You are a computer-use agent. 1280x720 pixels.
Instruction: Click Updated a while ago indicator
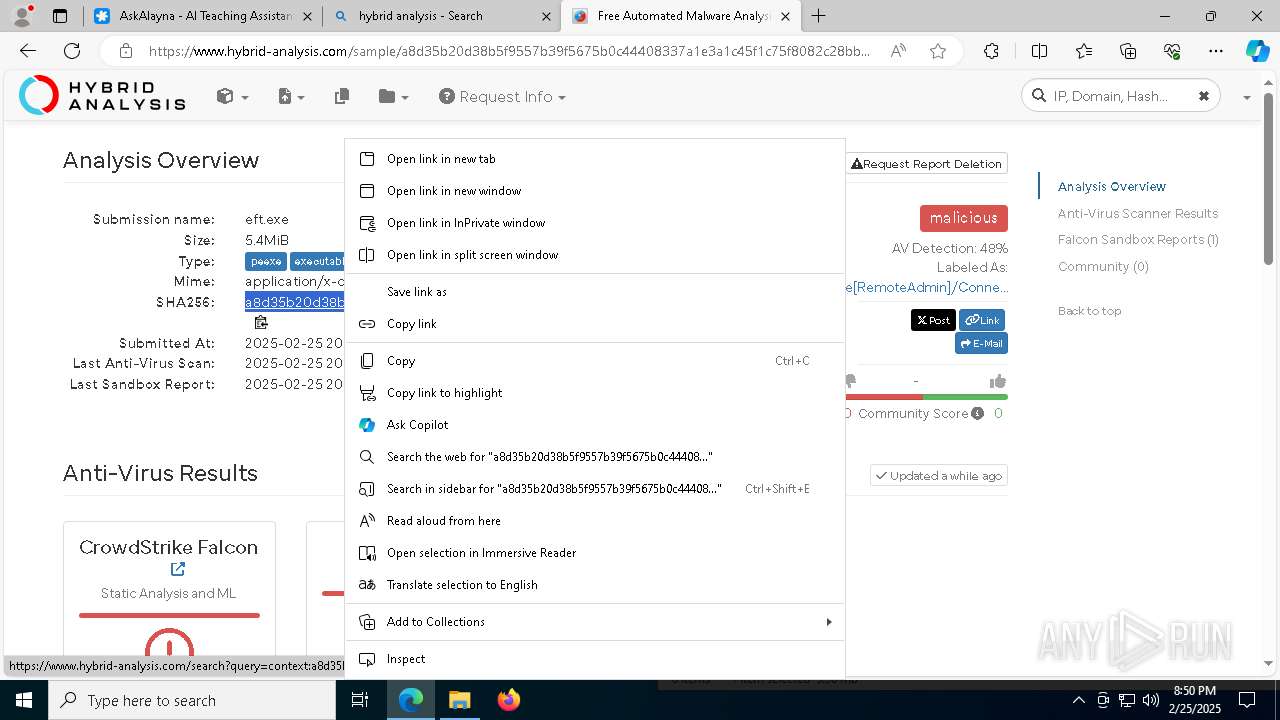click(938, 476)
